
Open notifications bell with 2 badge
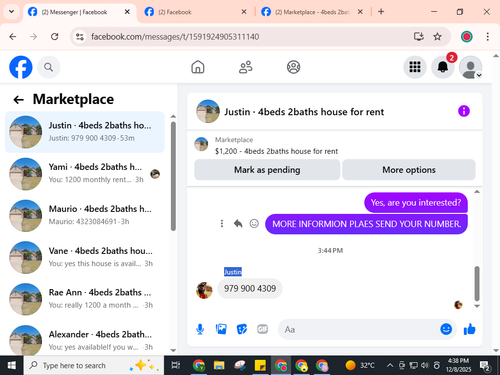[443, 67]
